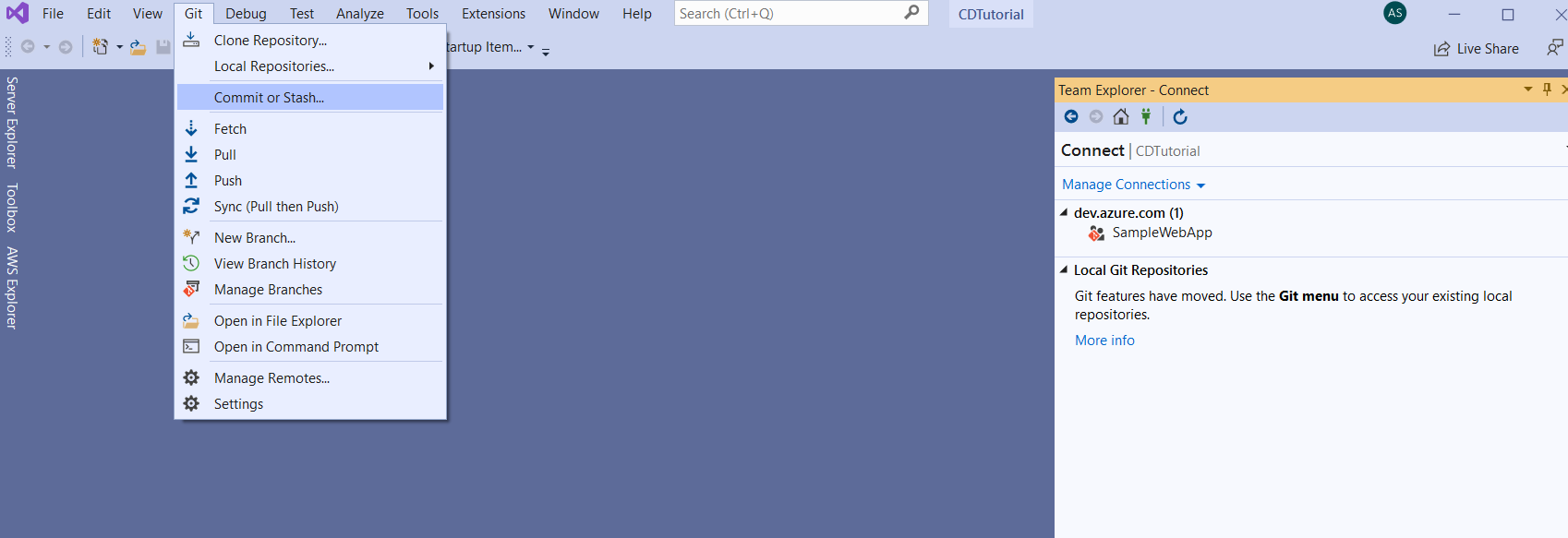Screen dimensions: 1568x538
Task: Open Manage Branches menu entry
Action: coord(310,289)
